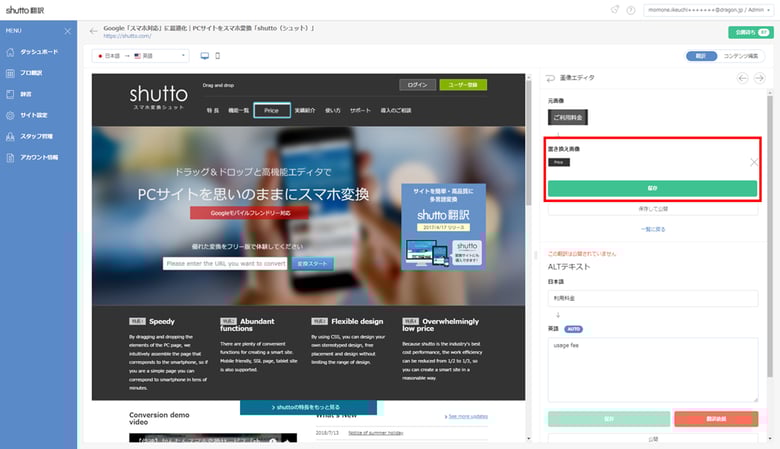Switch to the desktop preview monitor icon
Screen dimensions: 780x449
[x=204, y=56]
